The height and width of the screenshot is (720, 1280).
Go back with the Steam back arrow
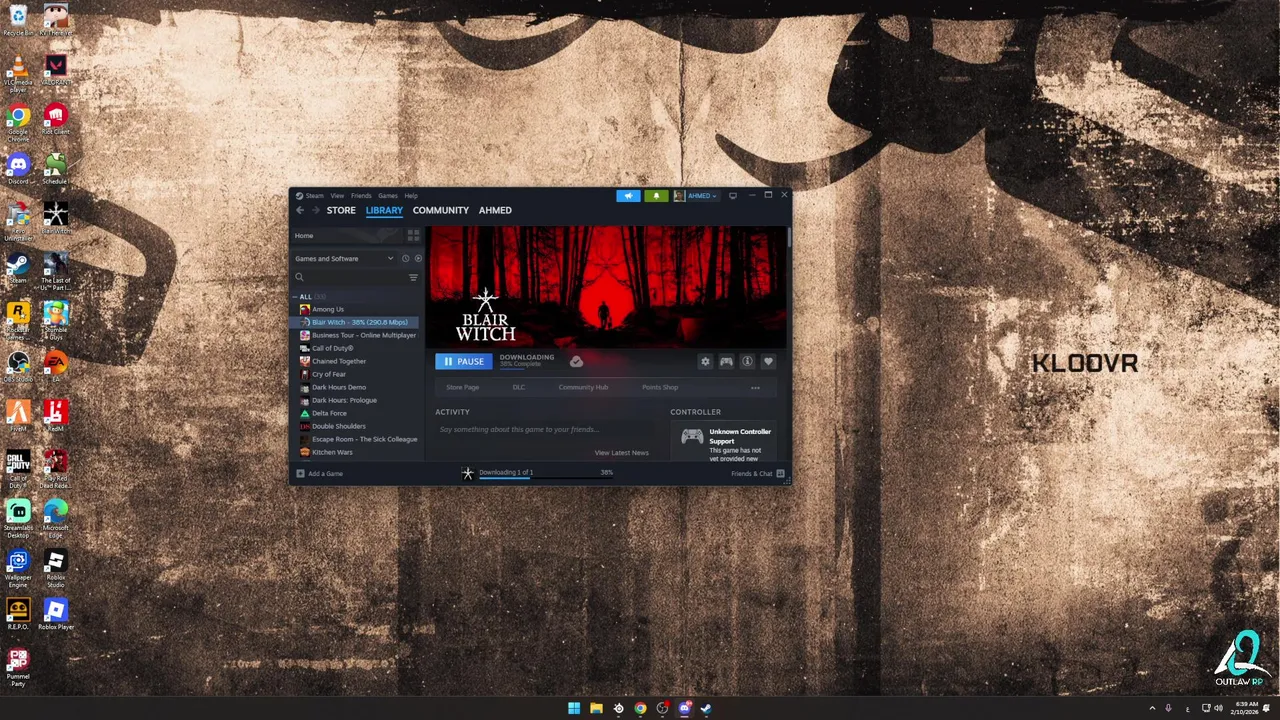(x=300, y=210)
